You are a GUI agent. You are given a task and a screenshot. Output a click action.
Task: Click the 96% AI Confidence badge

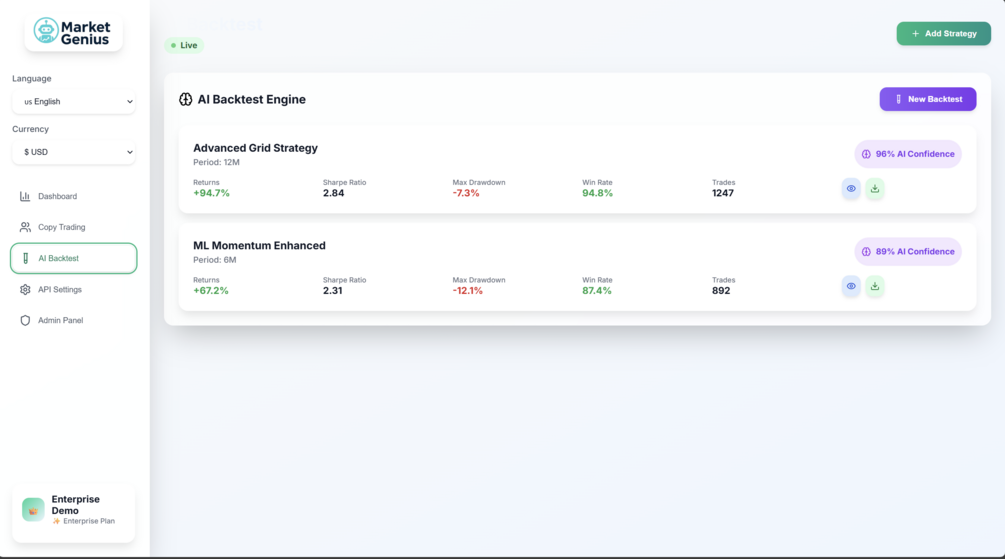tap(908, 154)
